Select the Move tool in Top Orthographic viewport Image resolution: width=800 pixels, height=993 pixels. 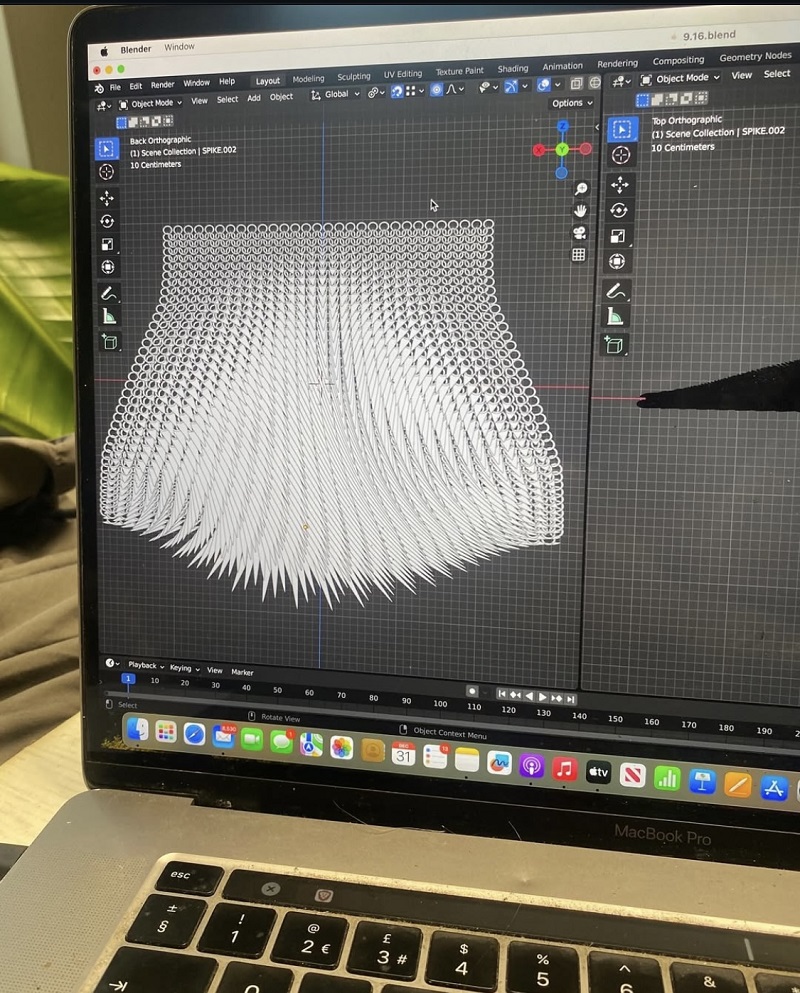tap(619, 184)
